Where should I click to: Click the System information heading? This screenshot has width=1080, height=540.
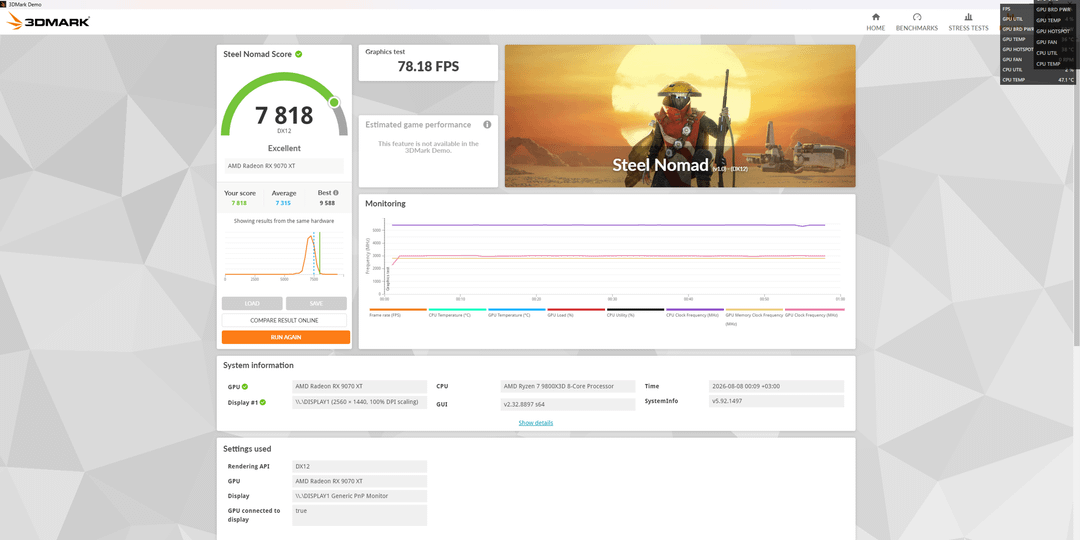258,366
